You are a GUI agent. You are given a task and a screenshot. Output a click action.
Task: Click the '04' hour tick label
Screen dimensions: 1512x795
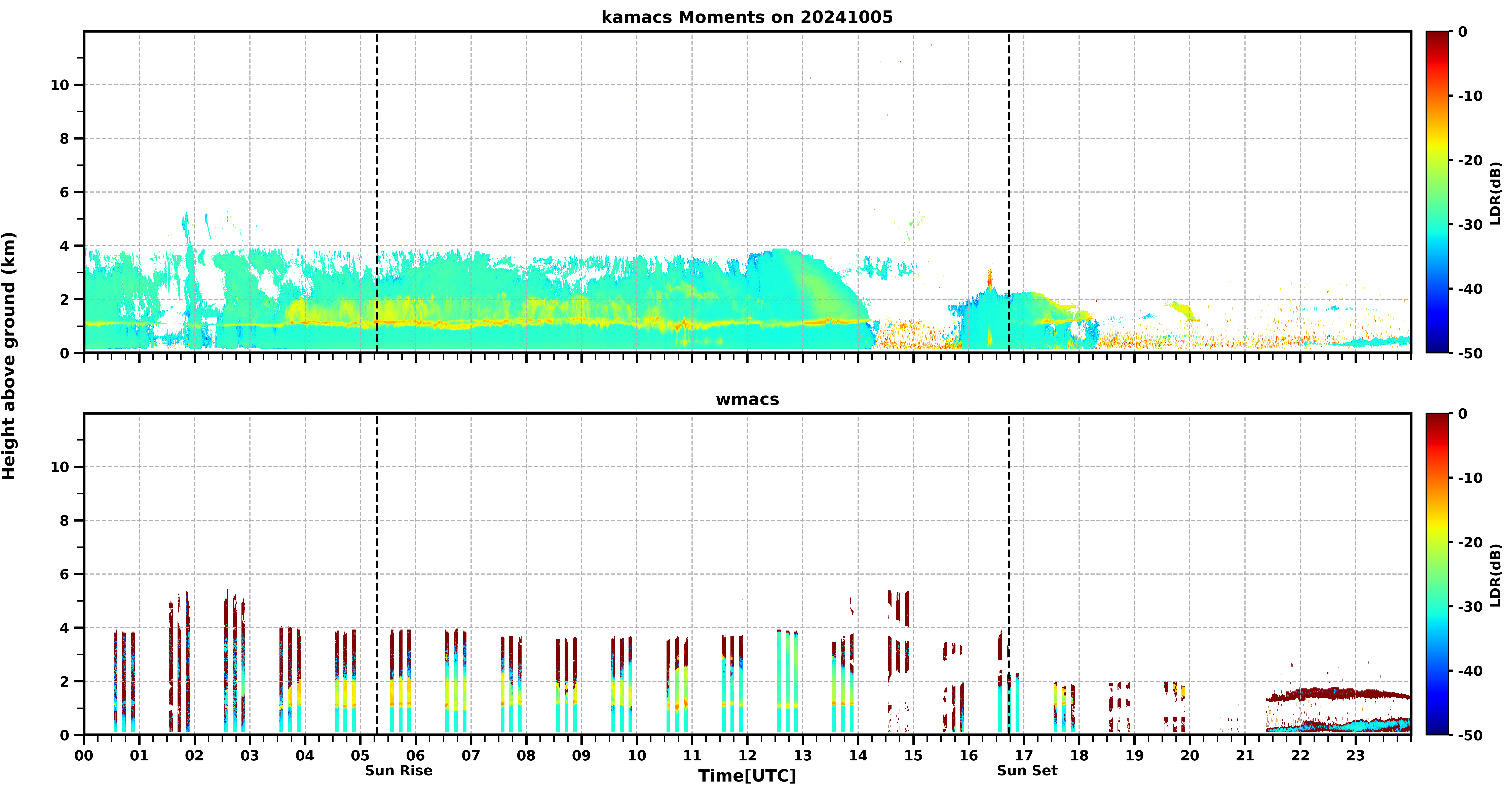click(x=305, y=756)
